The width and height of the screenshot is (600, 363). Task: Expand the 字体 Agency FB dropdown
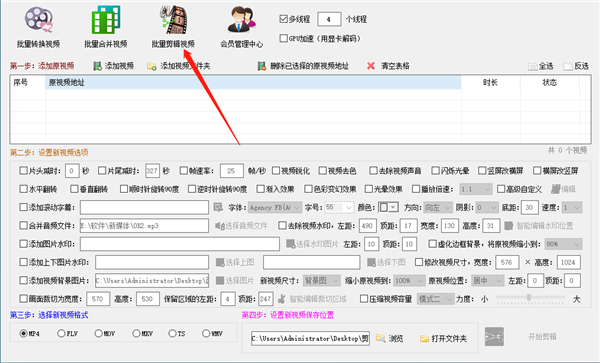point(275,207)
